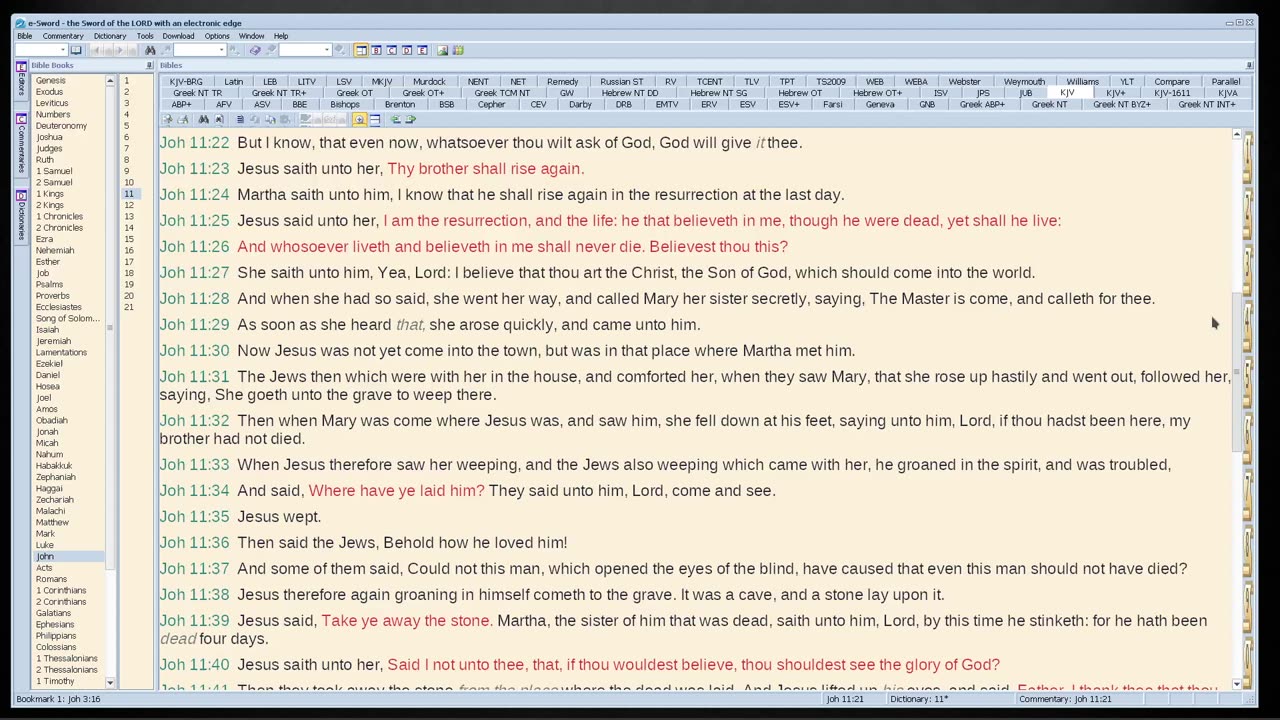The height and width of the screenshot is (720, 1280).
Task: Open the Dictionaries side tab
Action: point(20,215)
